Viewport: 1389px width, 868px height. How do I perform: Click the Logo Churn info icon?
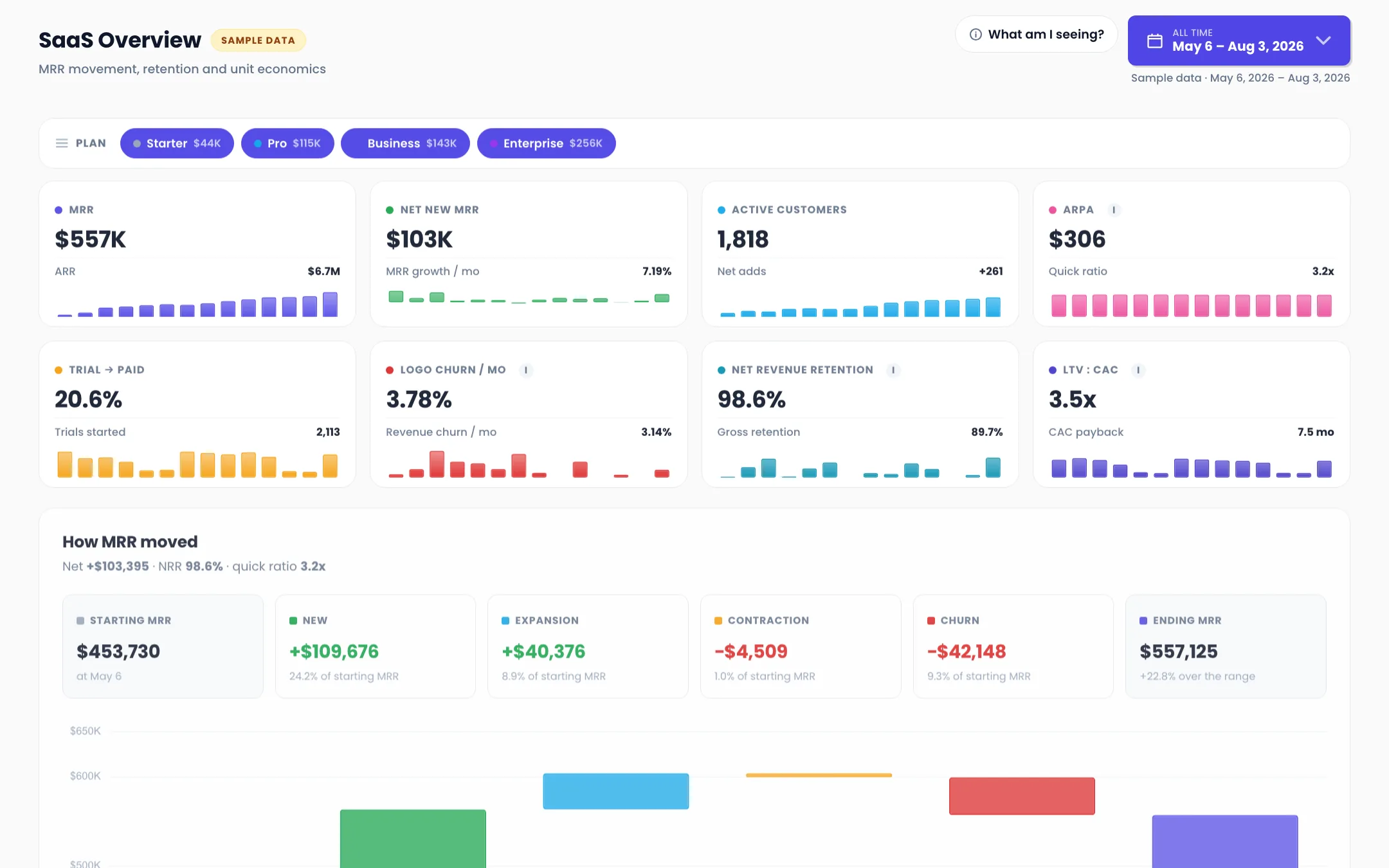pyautogui.click(x=526, y=370)
